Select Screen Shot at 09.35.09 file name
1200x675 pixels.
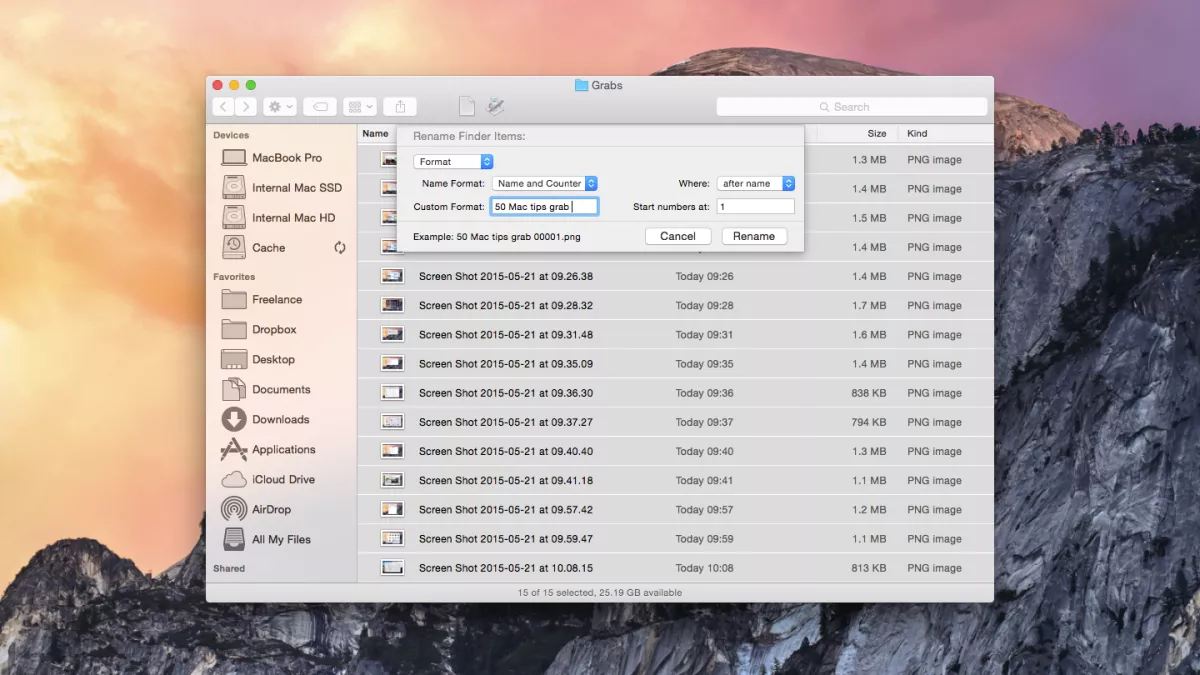pyautogui.click(x=506, y=364)
